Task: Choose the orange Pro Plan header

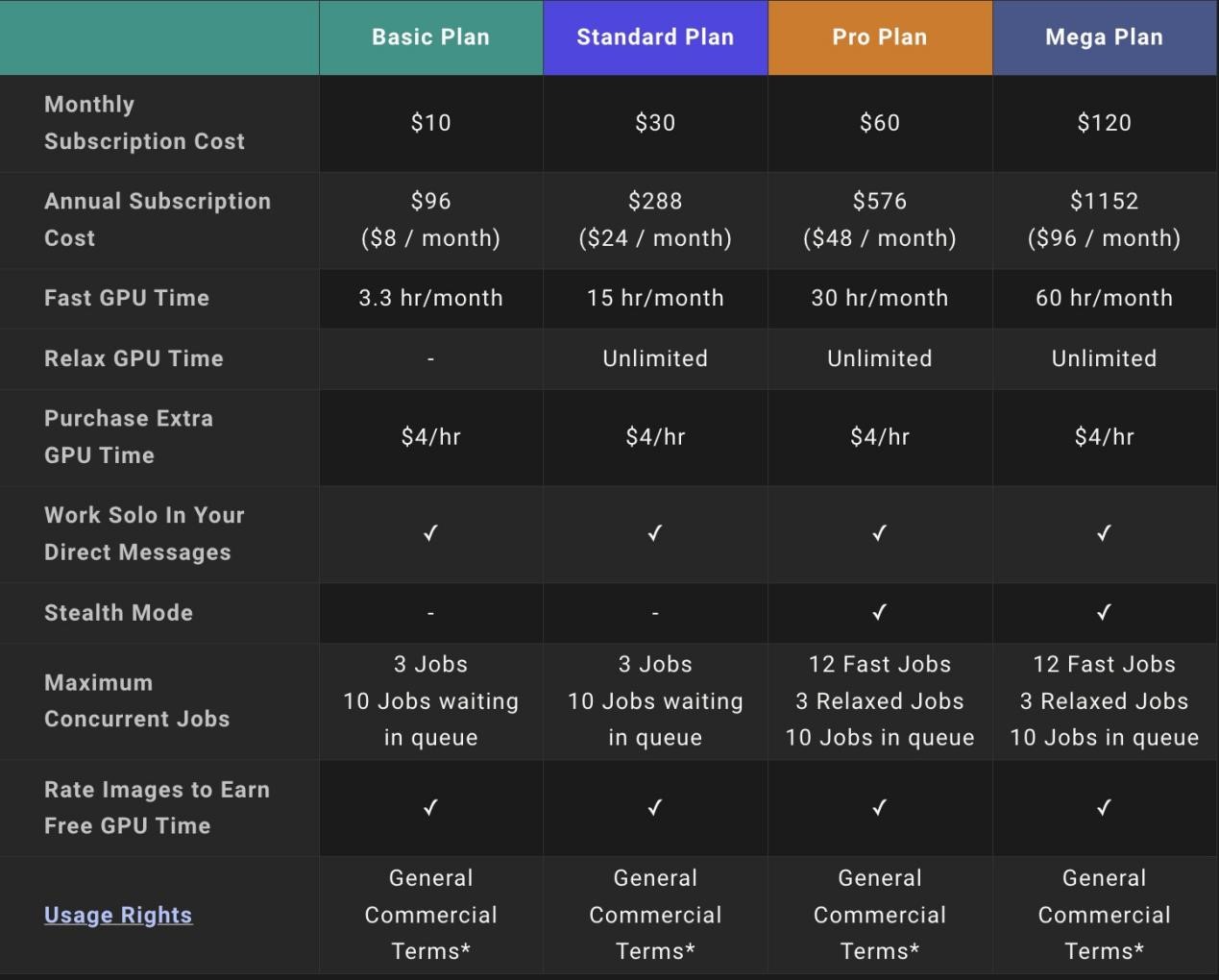Action: pos(880,37)
